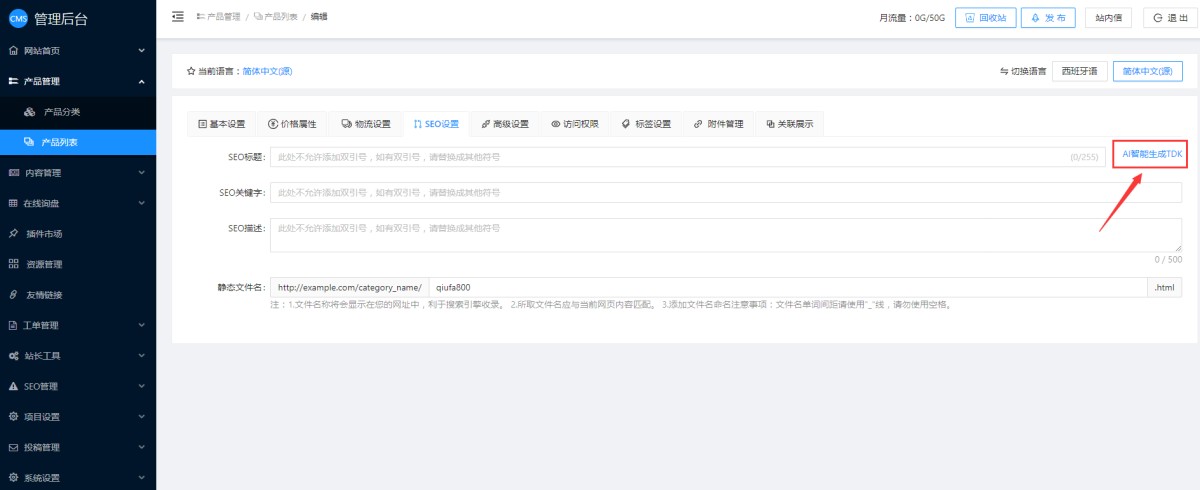Viewport: 1200px width, 490px height.
Task: Open the 价格属性 tab
Action: (292, 124)
